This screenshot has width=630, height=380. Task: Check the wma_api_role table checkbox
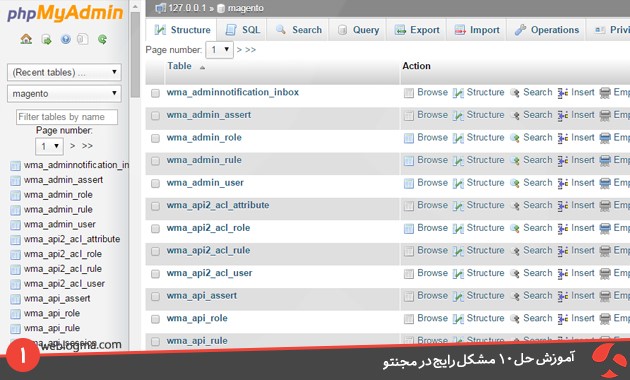[x=155, y=319]
